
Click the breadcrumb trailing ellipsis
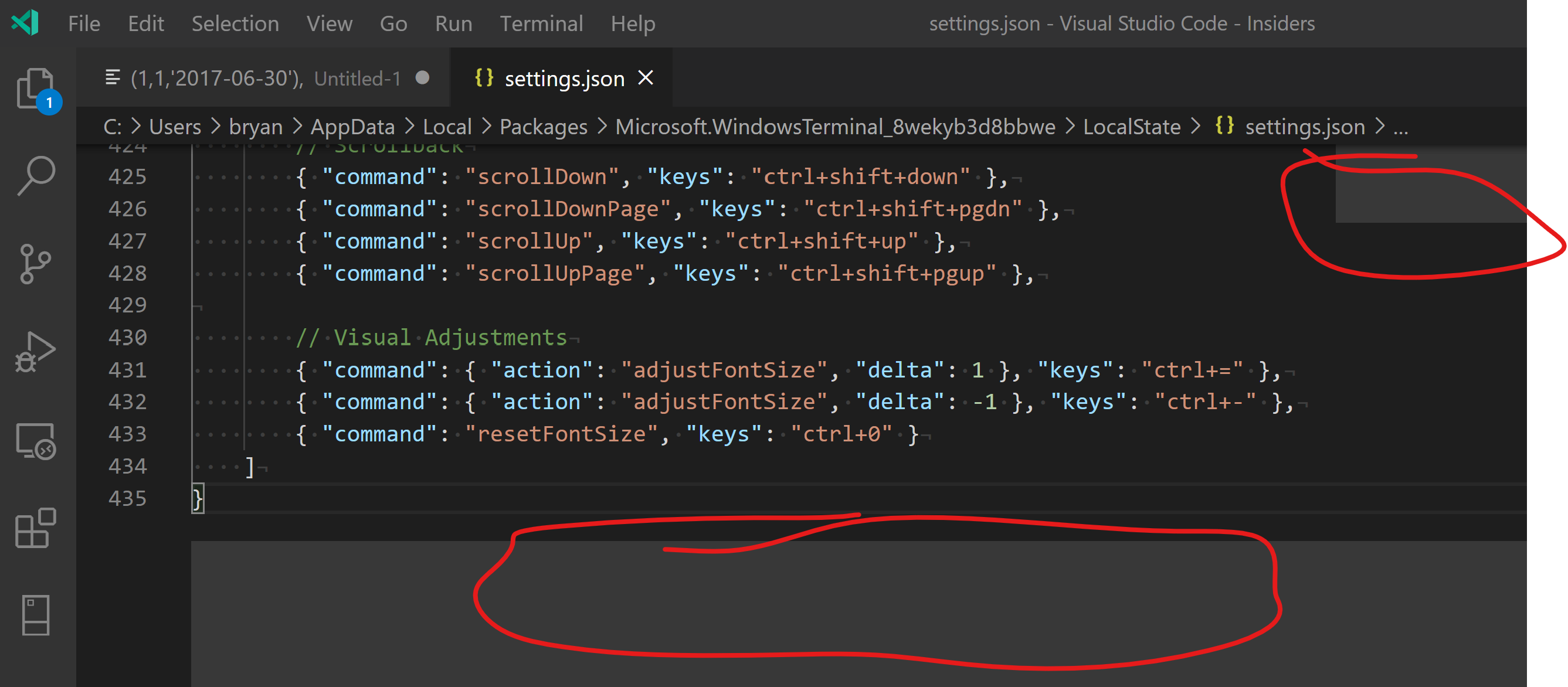[x=1401, y=127]
